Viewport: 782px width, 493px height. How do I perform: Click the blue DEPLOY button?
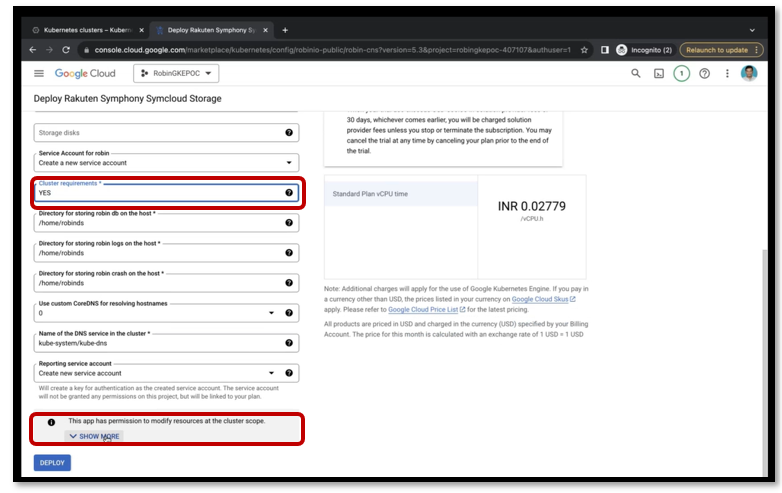click(x=52, y=463)
